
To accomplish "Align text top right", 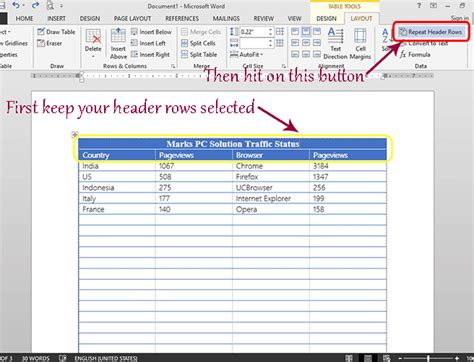I will tap(317, 32).
